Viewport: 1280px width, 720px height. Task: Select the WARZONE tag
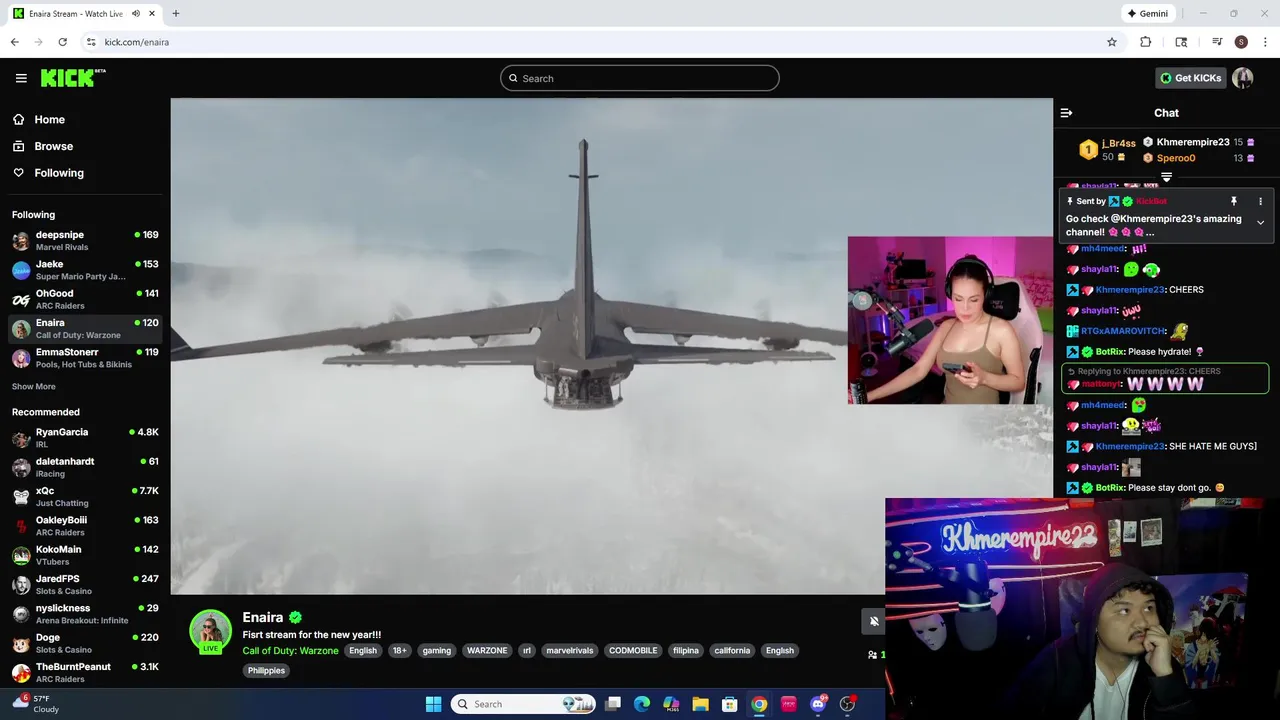pyautogui.click(x=487, y=650)
